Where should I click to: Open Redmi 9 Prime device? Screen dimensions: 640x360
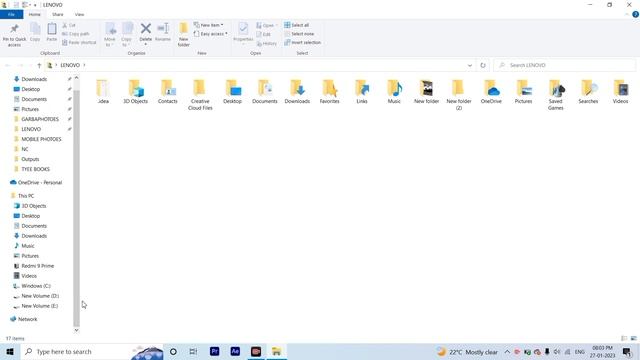pyautogui.click(x=38, y=266)
